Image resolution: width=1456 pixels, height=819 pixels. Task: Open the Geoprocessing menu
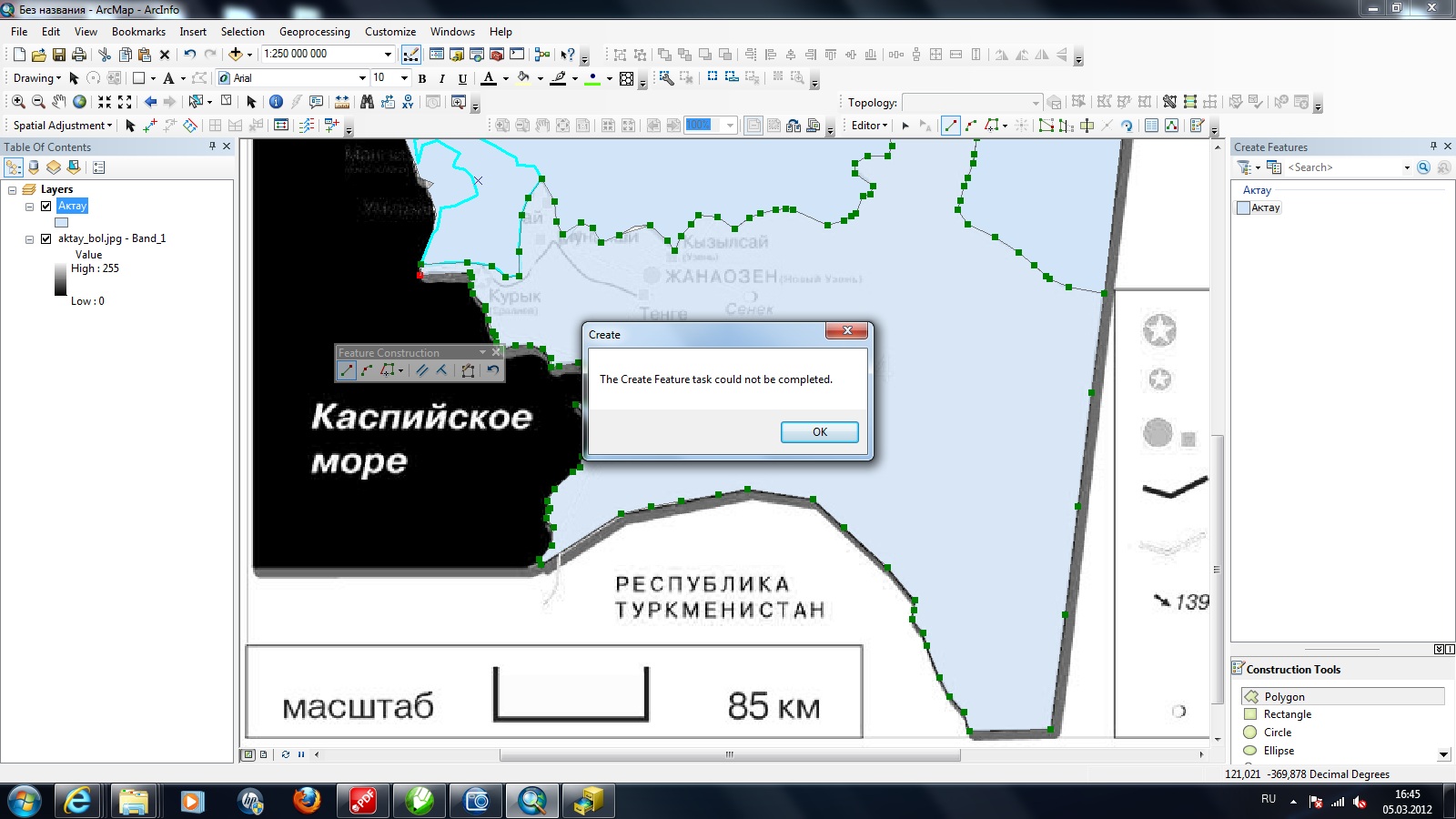[314, 32]
